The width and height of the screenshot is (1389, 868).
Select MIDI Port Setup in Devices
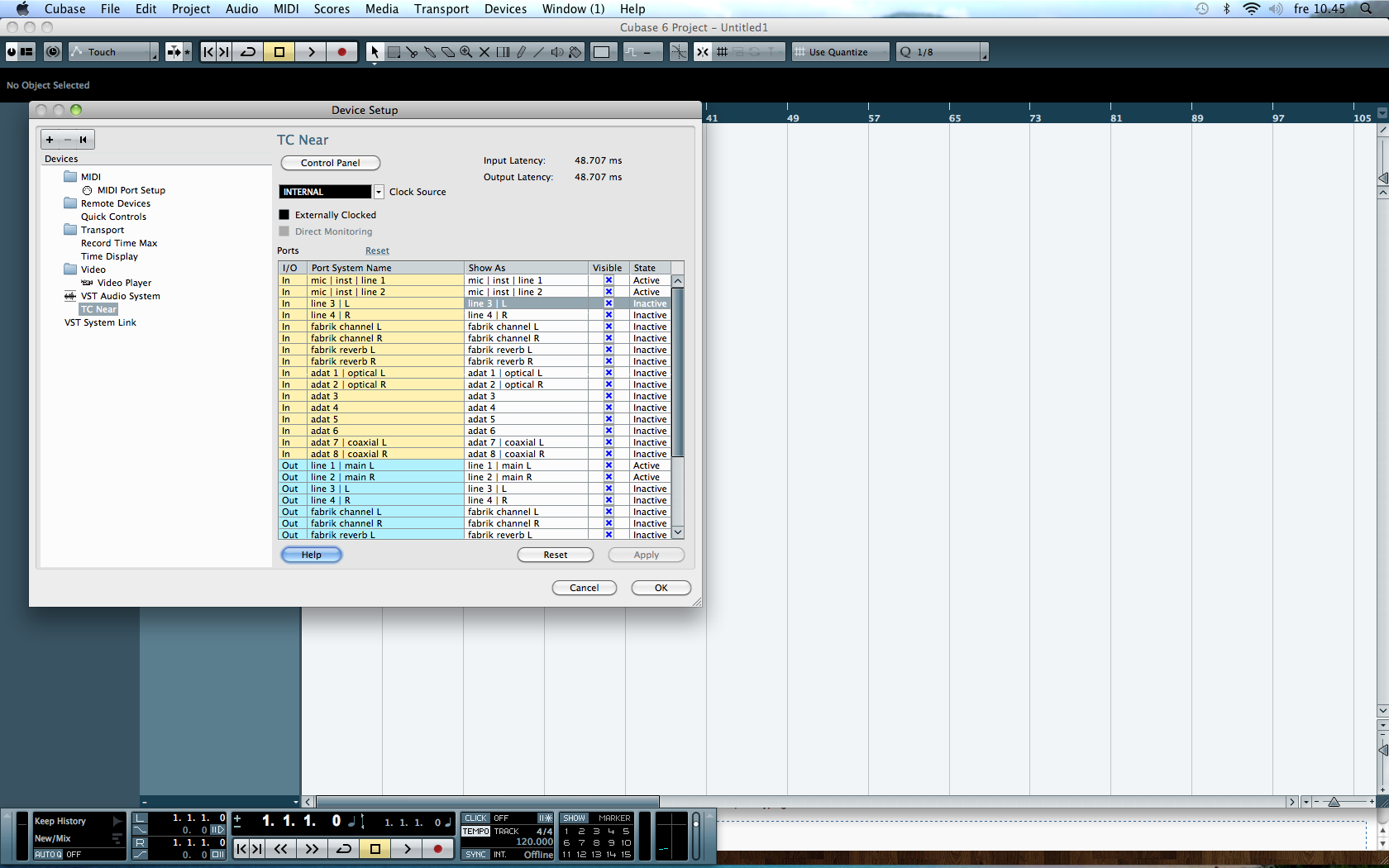point(131,190)
